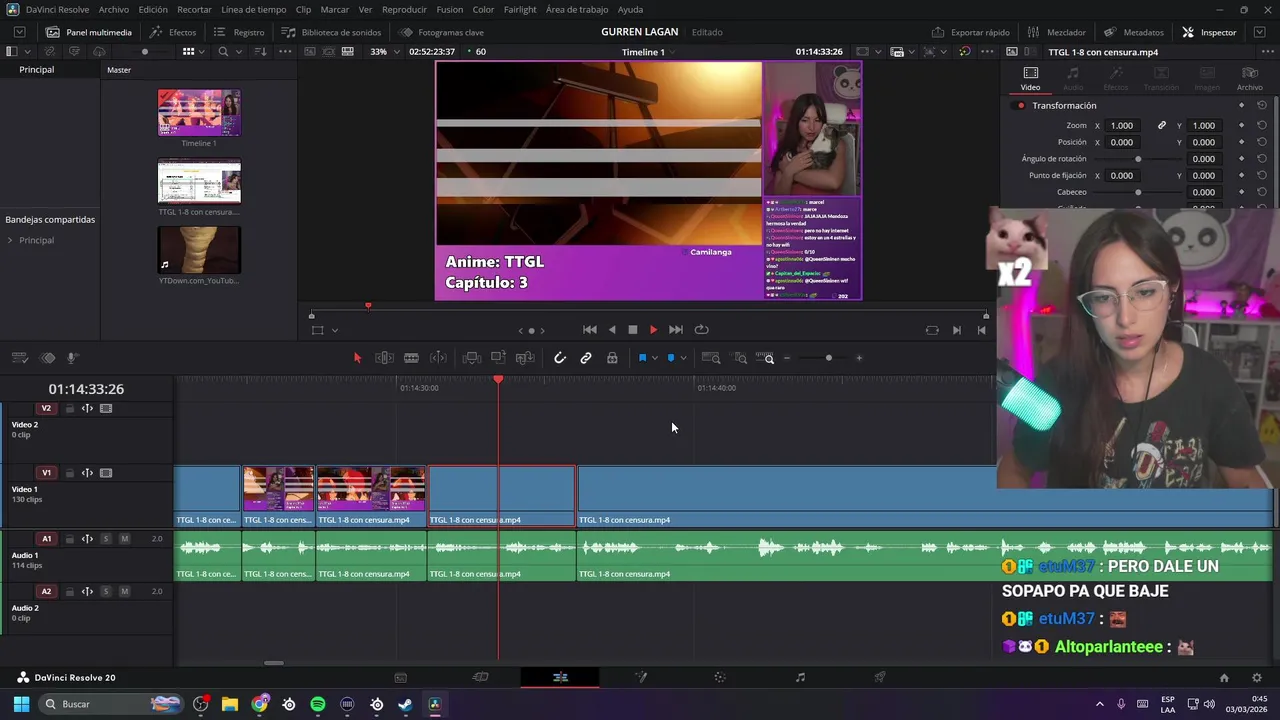Viewport: 1280px width, 720px height.
Task: Adjust the media pool thumbnail size slider
Action: point(145,52)
